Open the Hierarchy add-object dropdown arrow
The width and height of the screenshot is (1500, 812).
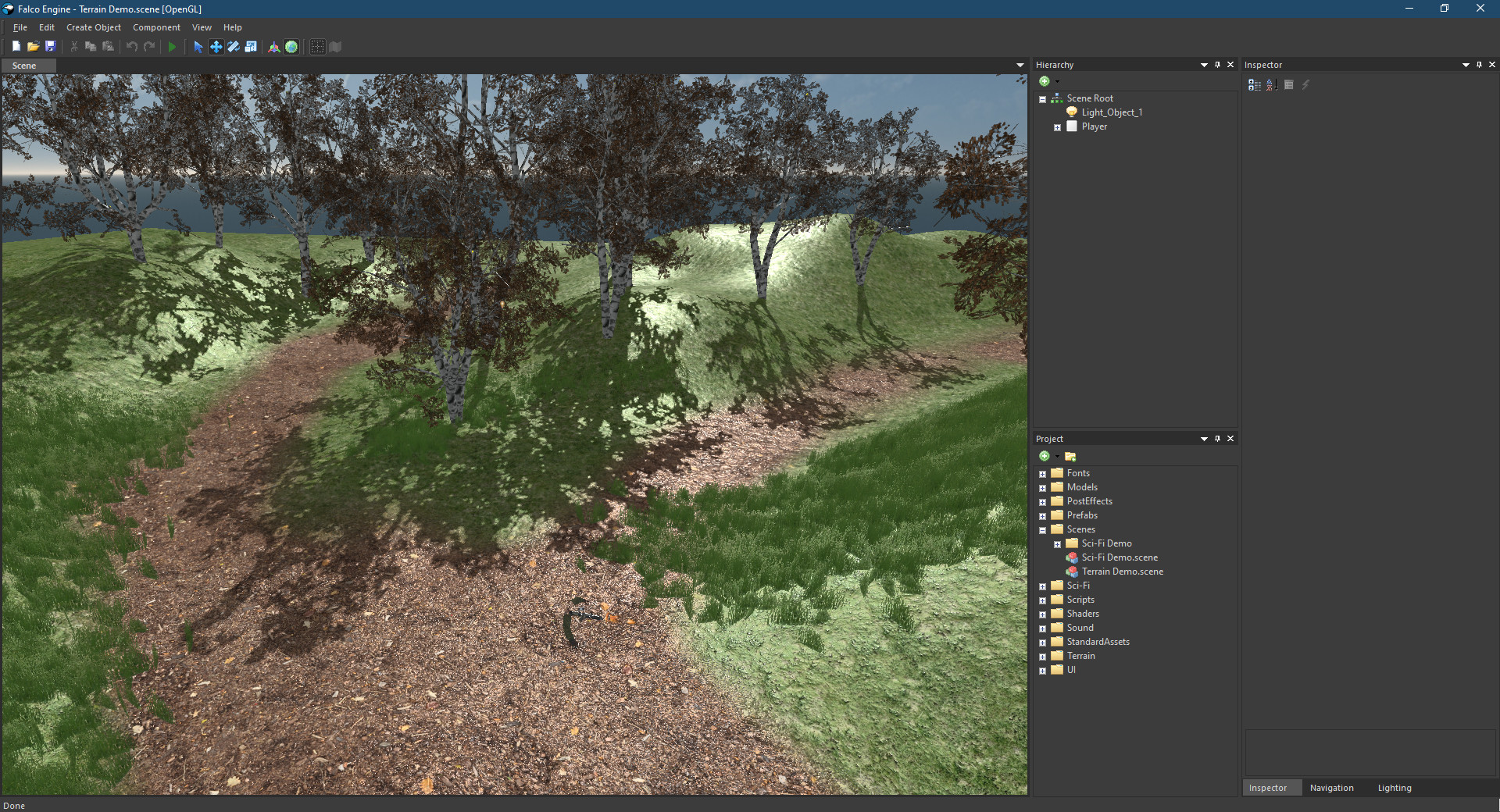pos(1058,82)
